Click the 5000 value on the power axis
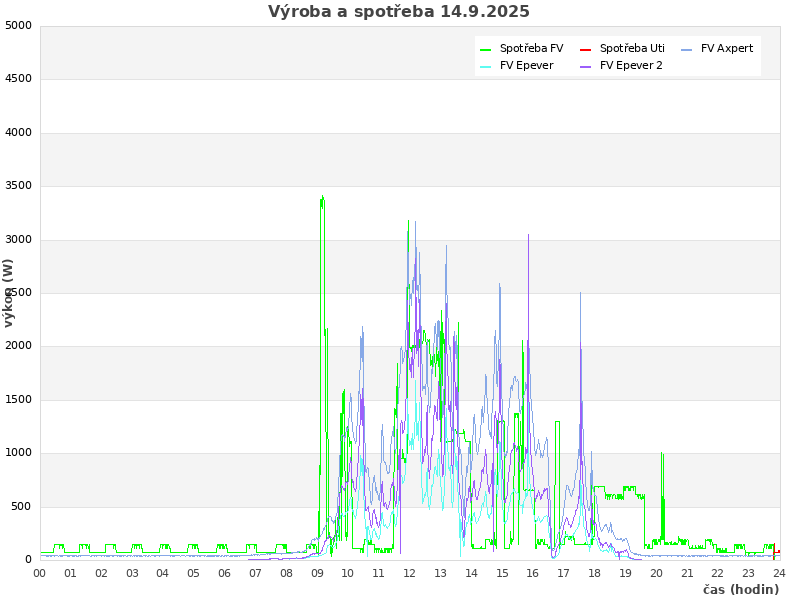The height and width of the screenshot is (600, 800). click(x=18, y=25)
